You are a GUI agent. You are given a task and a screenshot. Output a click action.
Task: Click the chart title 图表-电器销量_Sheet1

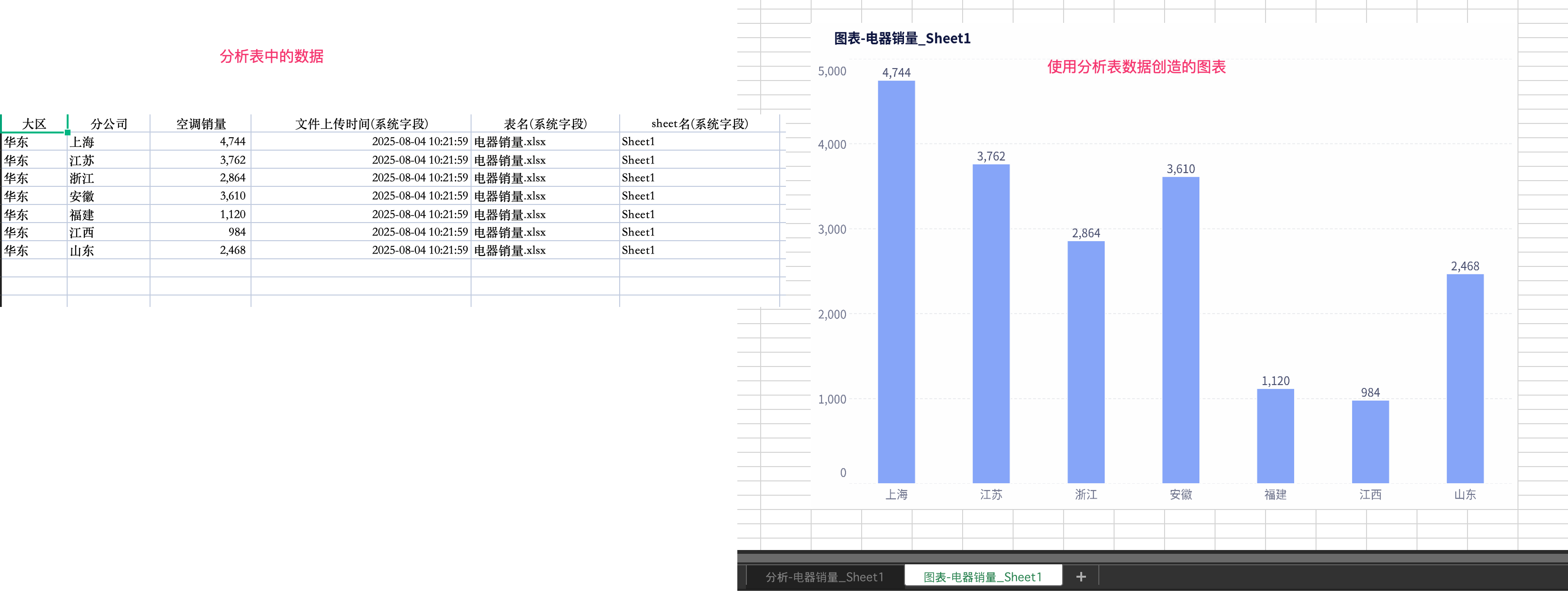902,39
